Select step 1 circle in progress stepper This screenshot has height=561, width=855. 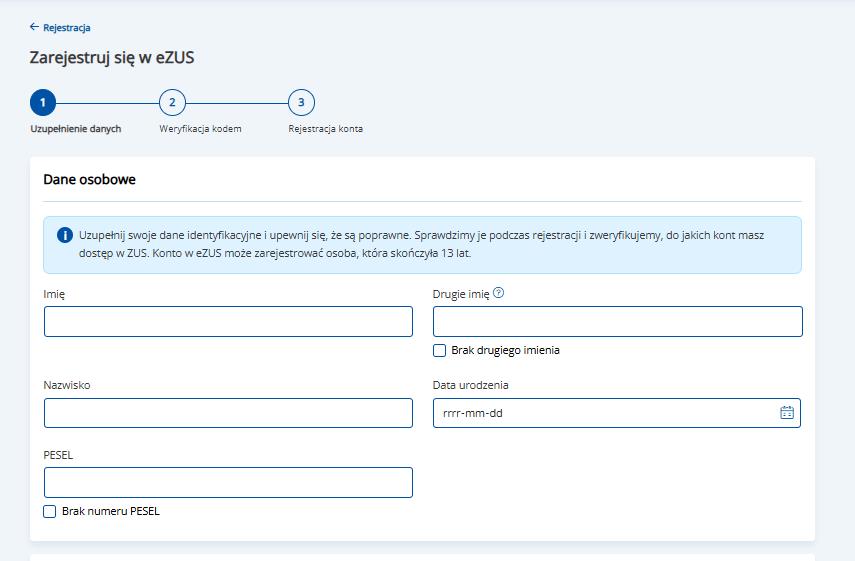pyautogui.click(x=43, y=102)
